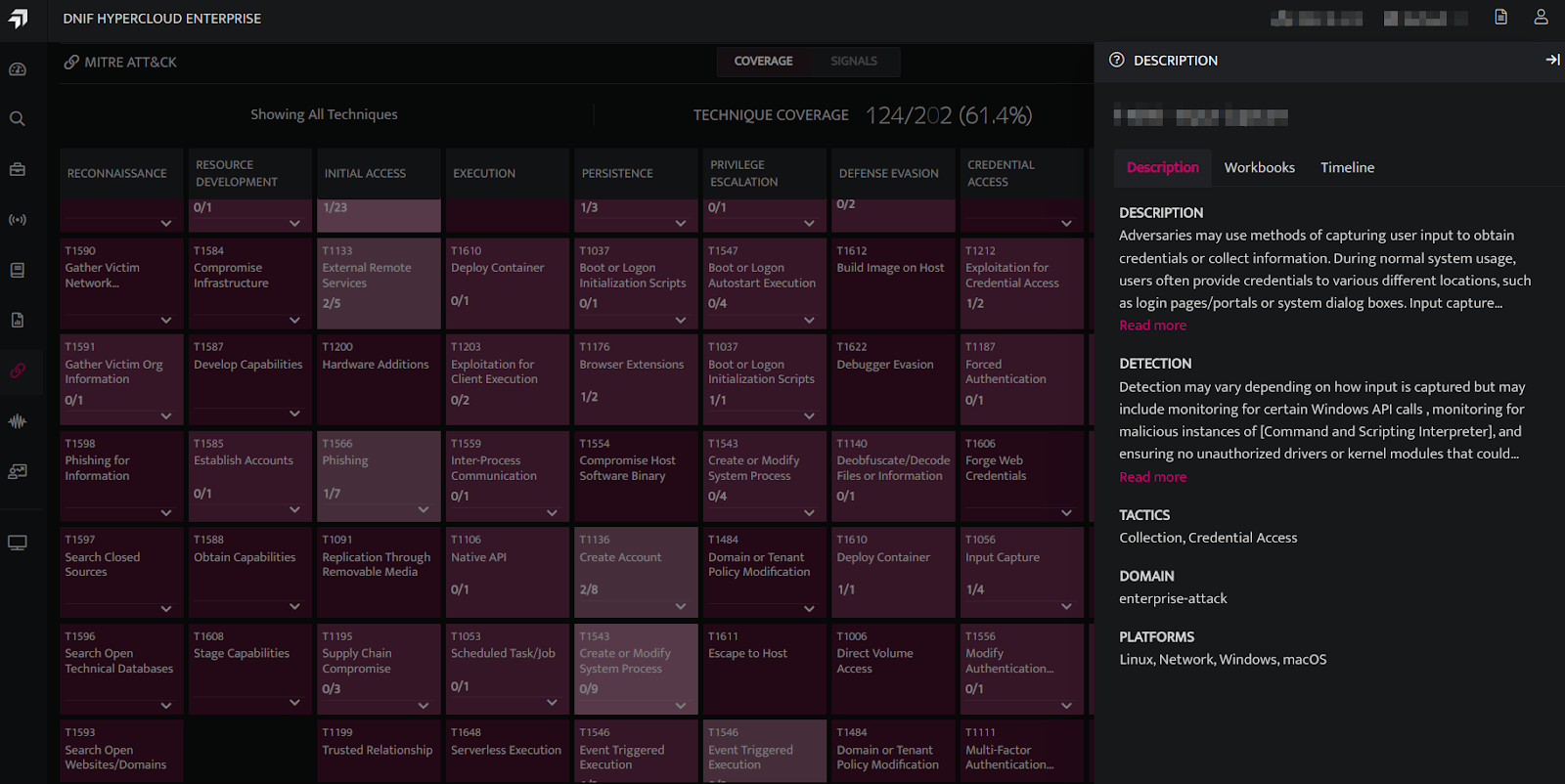1565x784 pixels.
Task: Click the DEFENSE EVASION column header
Action: (893, 173)
